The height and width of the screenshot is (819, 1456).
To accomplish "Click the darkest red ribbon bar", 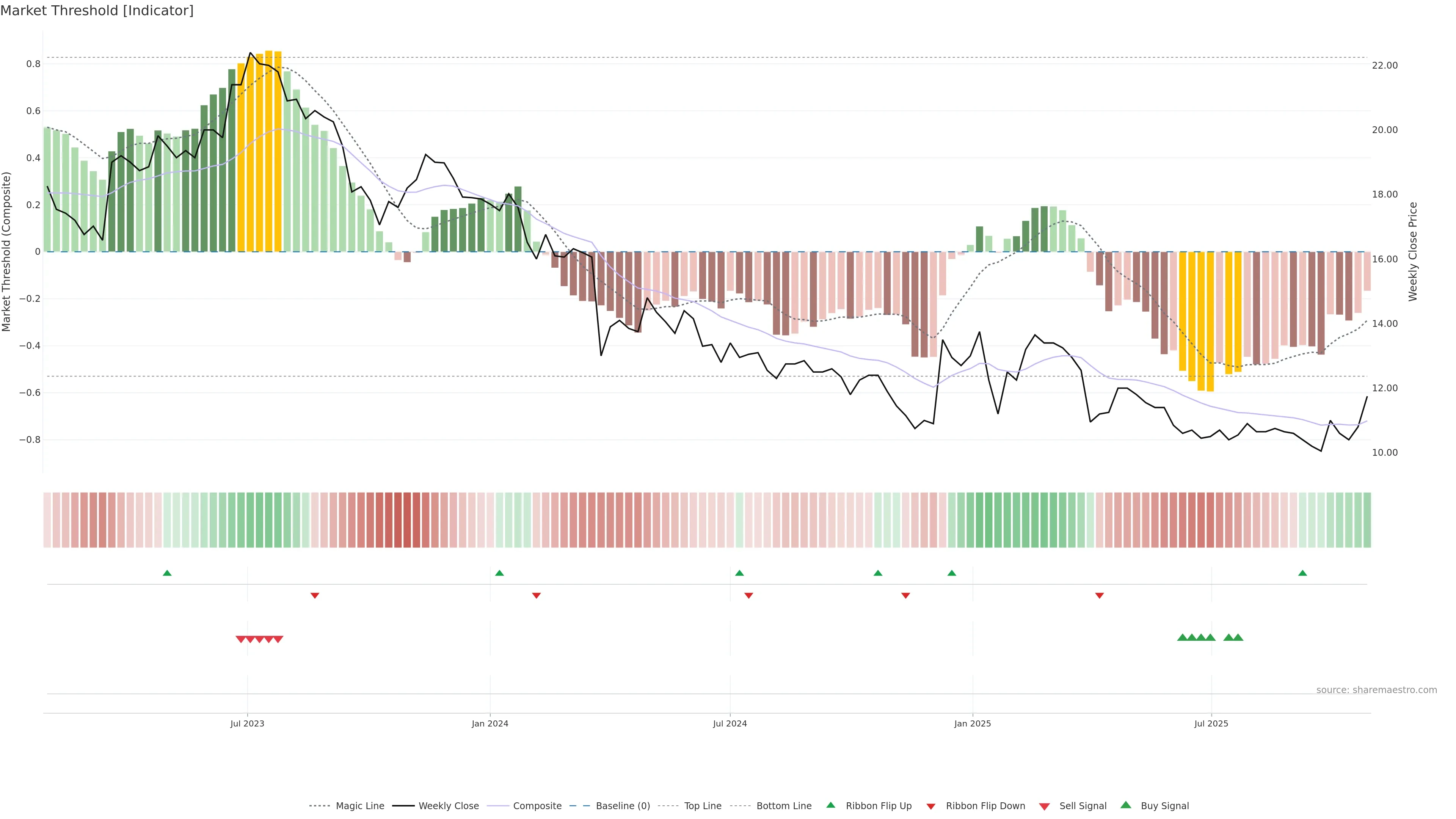I will (407, 520).
